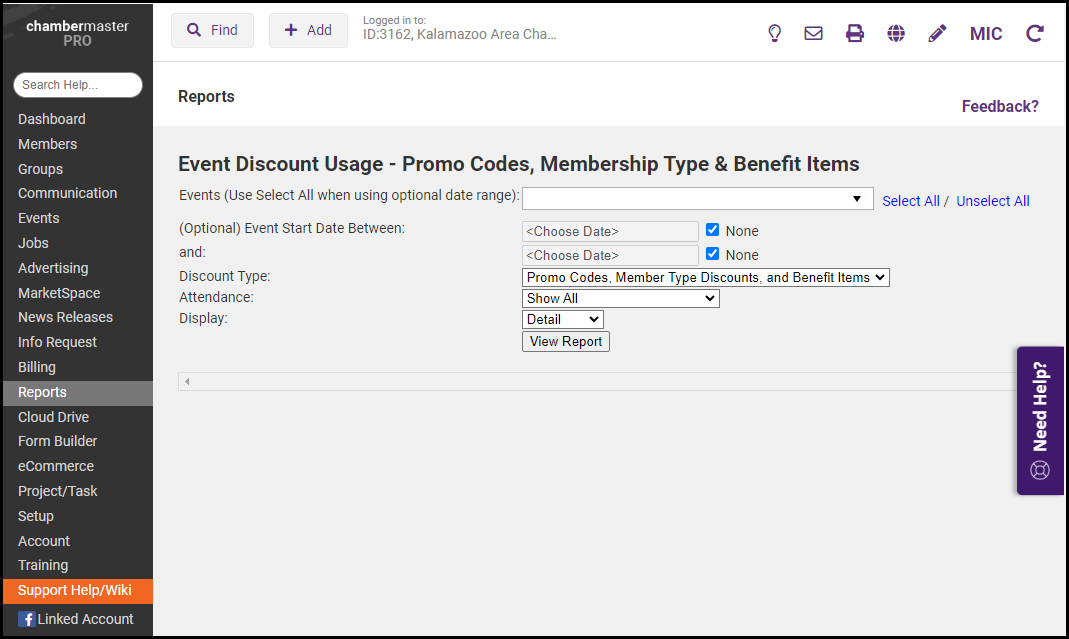Toggle None checkbox for end date
1069x639 pixels.
713,254
